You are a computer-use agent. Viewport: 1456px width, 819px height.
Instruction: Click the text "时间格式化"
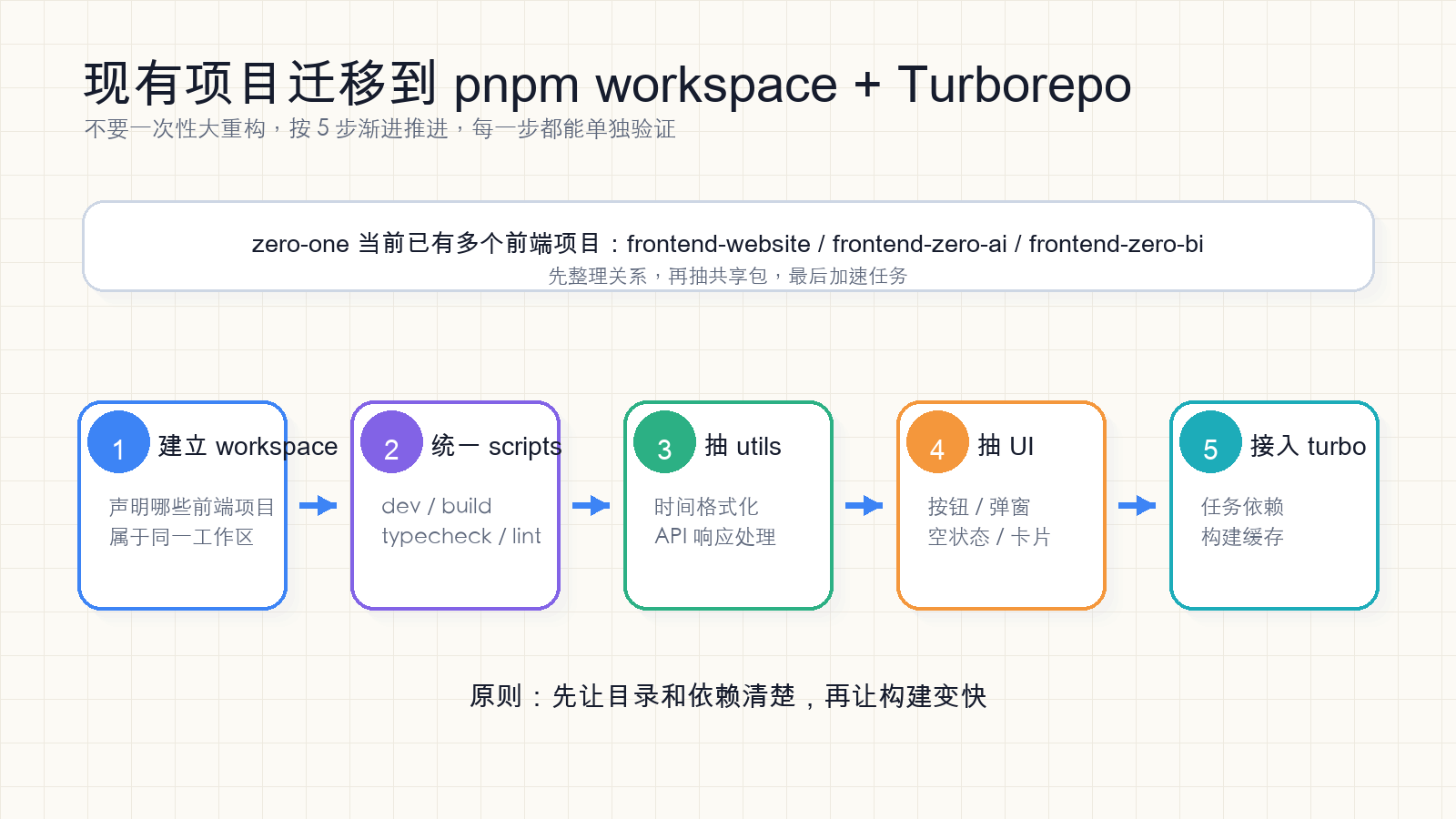click(x=706, y=507)
